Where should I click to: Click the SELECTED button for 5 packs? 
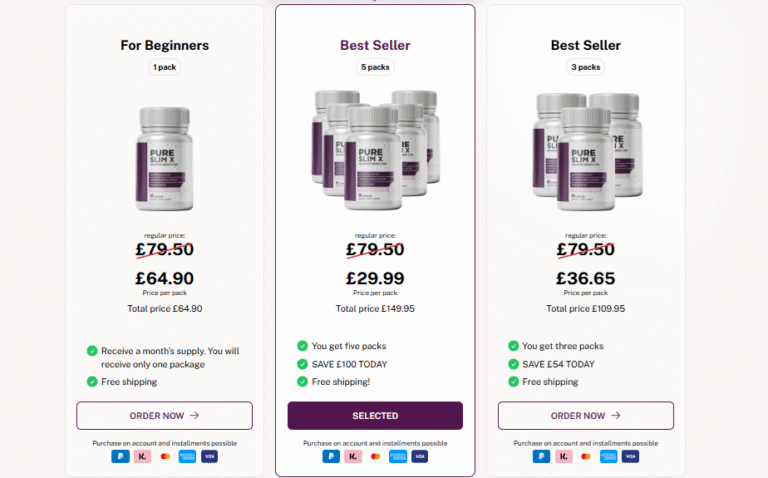375,416
